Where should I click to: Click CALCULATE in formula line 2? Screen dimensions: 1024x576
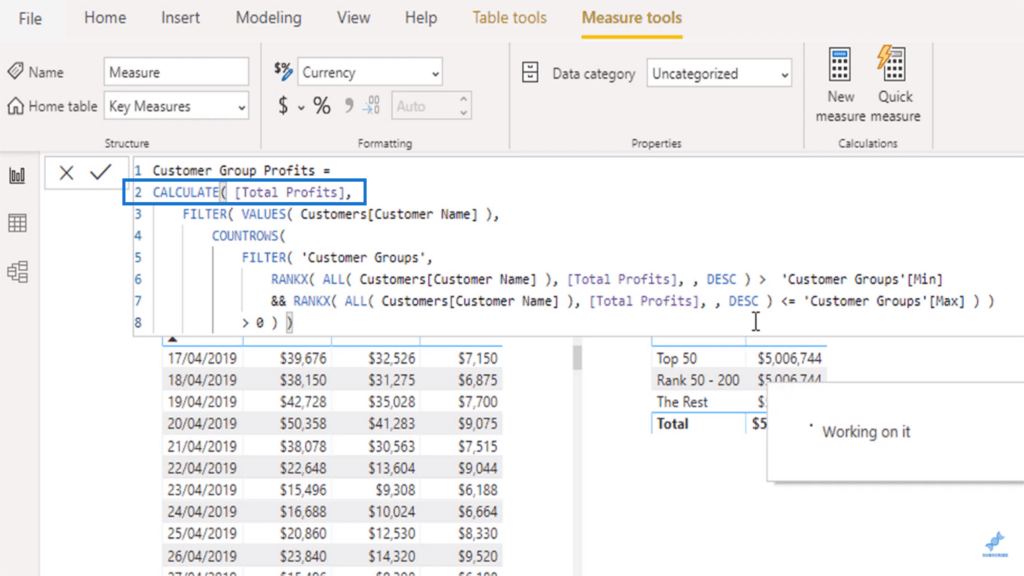point(186,192)
